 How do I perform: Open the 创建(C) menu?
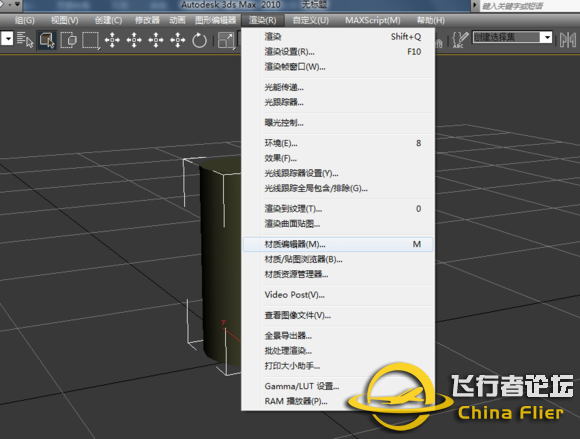pos(108,20)
